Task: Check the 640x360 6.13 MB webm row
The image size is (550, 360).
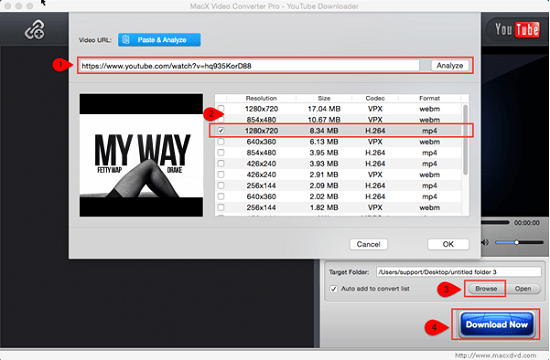Action: click(221, 142)
